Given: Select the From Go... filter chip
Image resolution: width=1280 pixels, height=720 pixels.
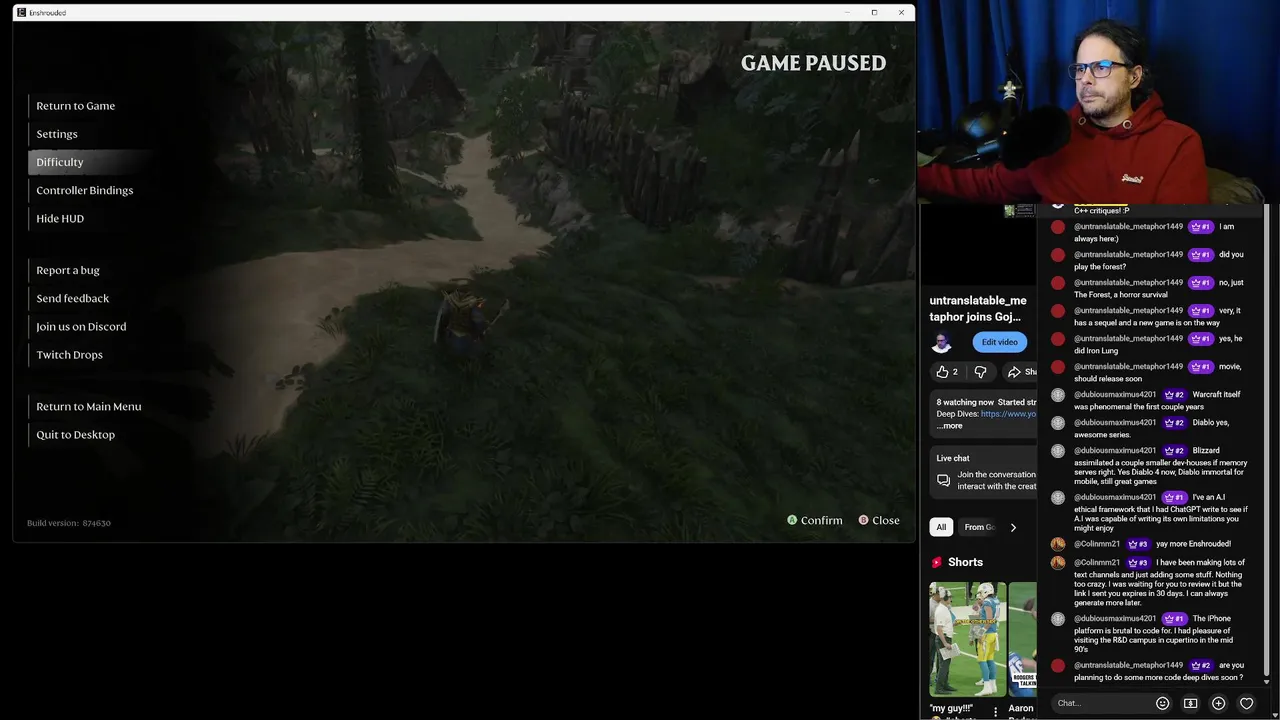Looking at the screenshot, I should (x=979, y=527).
